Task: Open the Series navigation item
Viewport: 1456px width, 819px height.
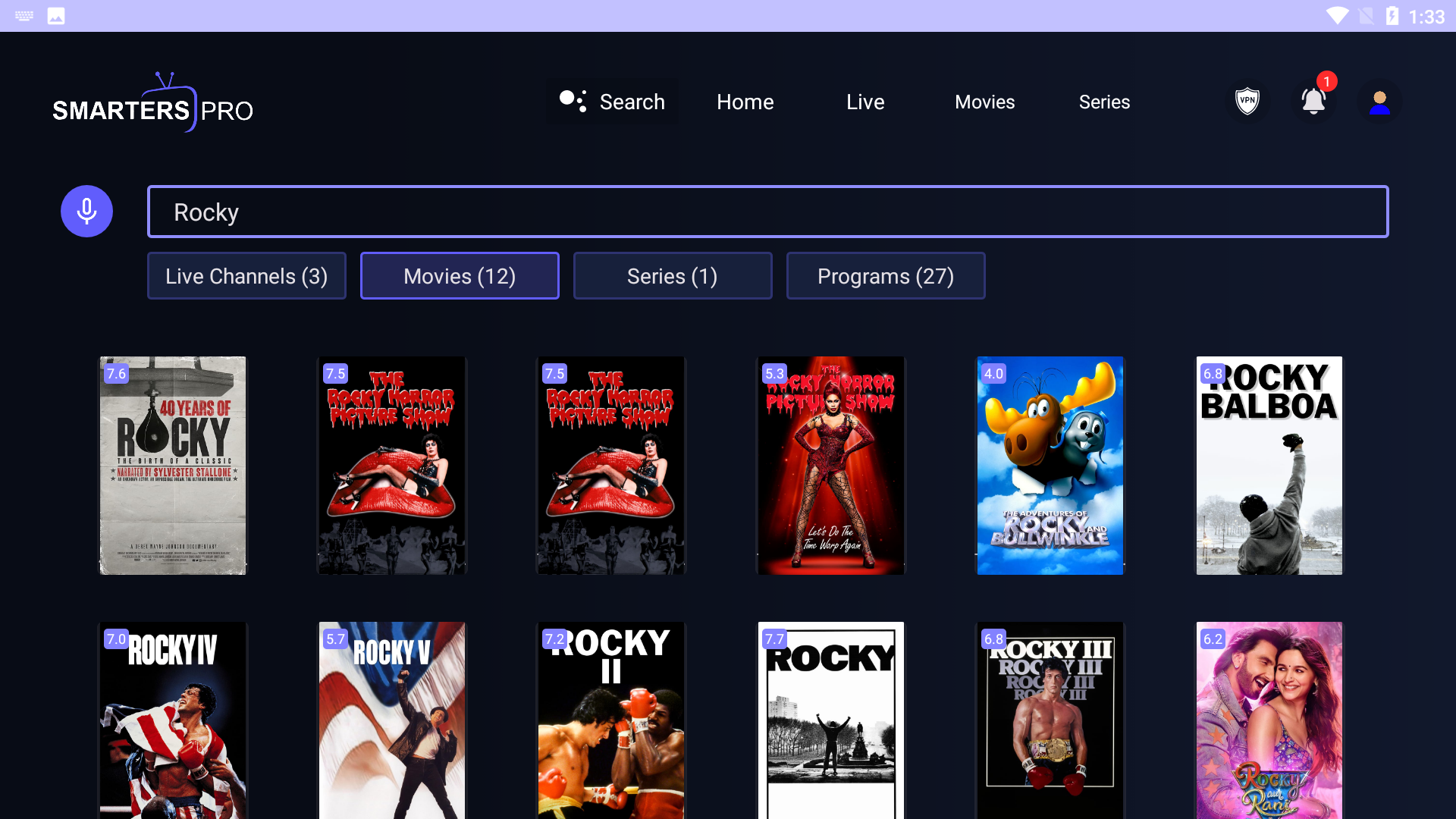Action: (x=1104, y=102)
